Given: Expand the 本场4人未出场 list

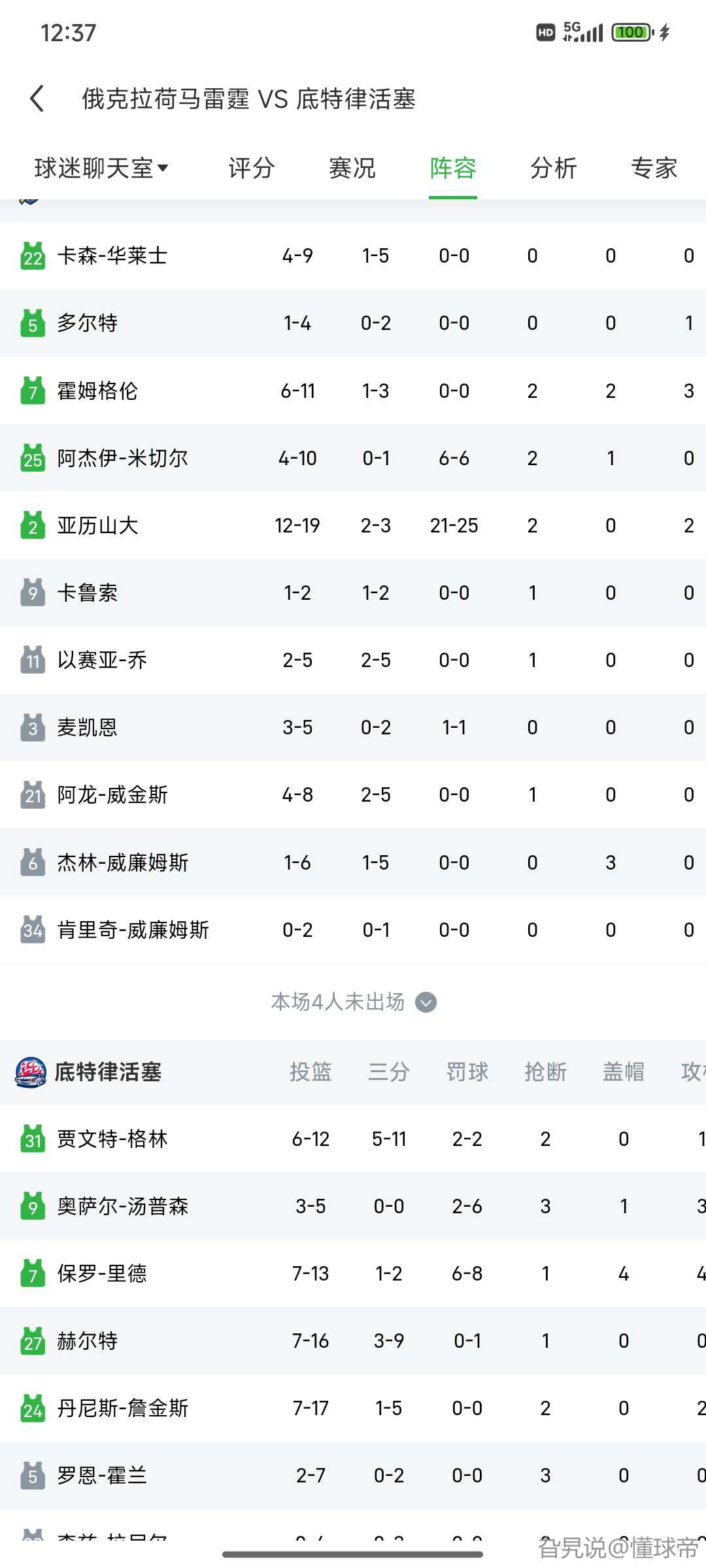Looking at the screenshot, I should point(353,1002).
